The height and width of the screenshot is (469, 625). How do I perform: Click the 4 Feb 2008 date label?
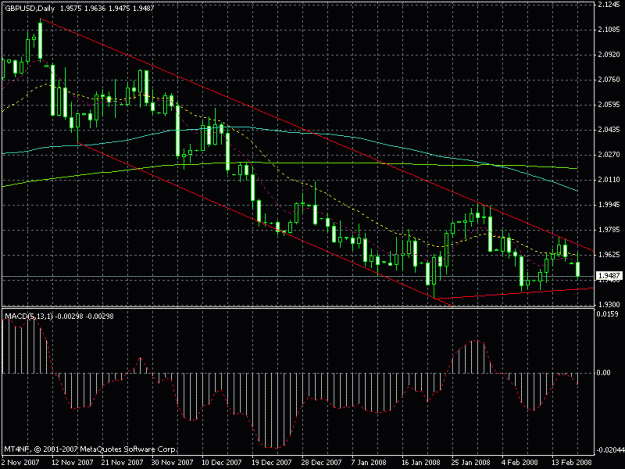point(519,463)
